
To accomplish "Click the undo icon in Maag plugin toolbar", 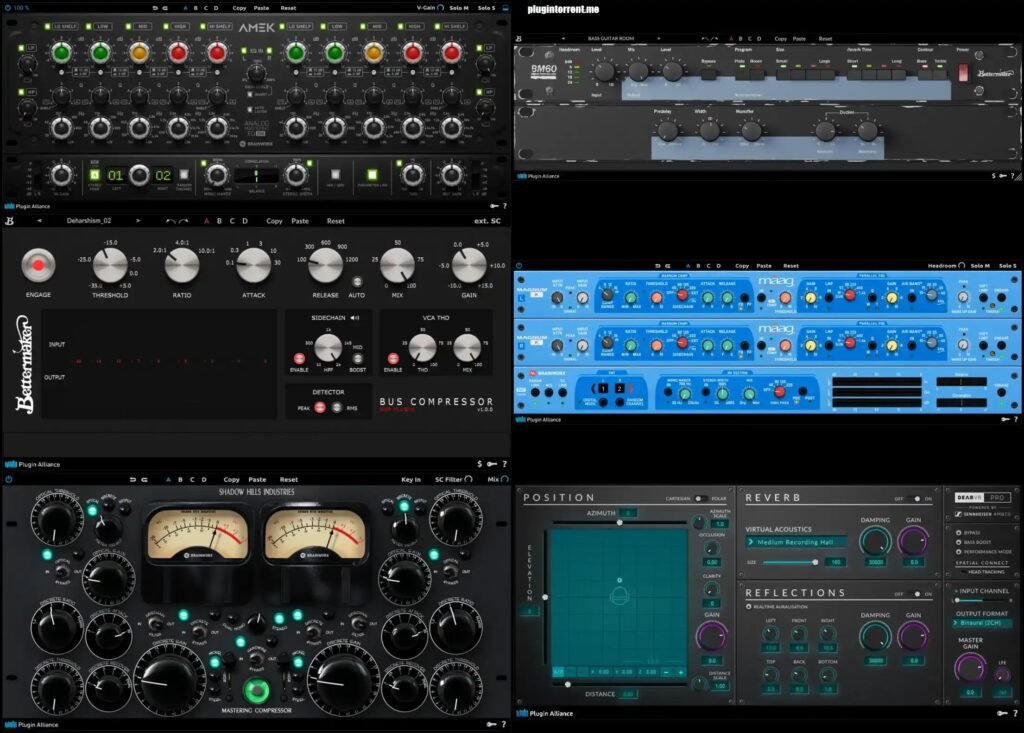I will (x=658, y=266).
